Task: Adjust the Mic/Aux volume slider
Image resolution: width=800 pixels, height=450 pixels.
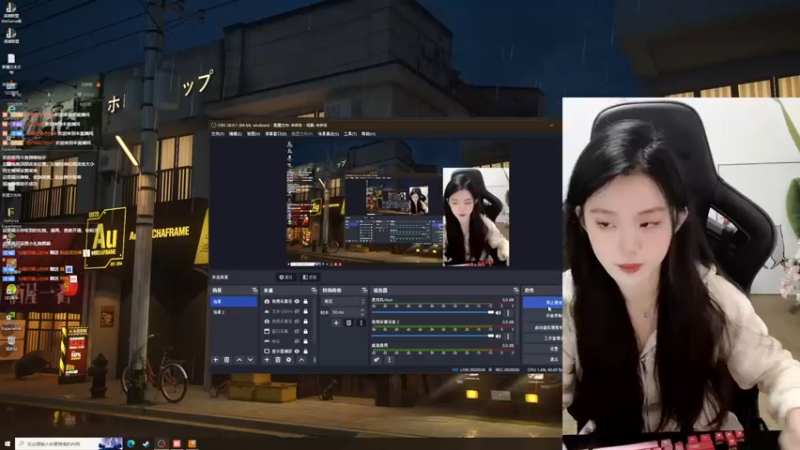Action: tap(433, 313)
